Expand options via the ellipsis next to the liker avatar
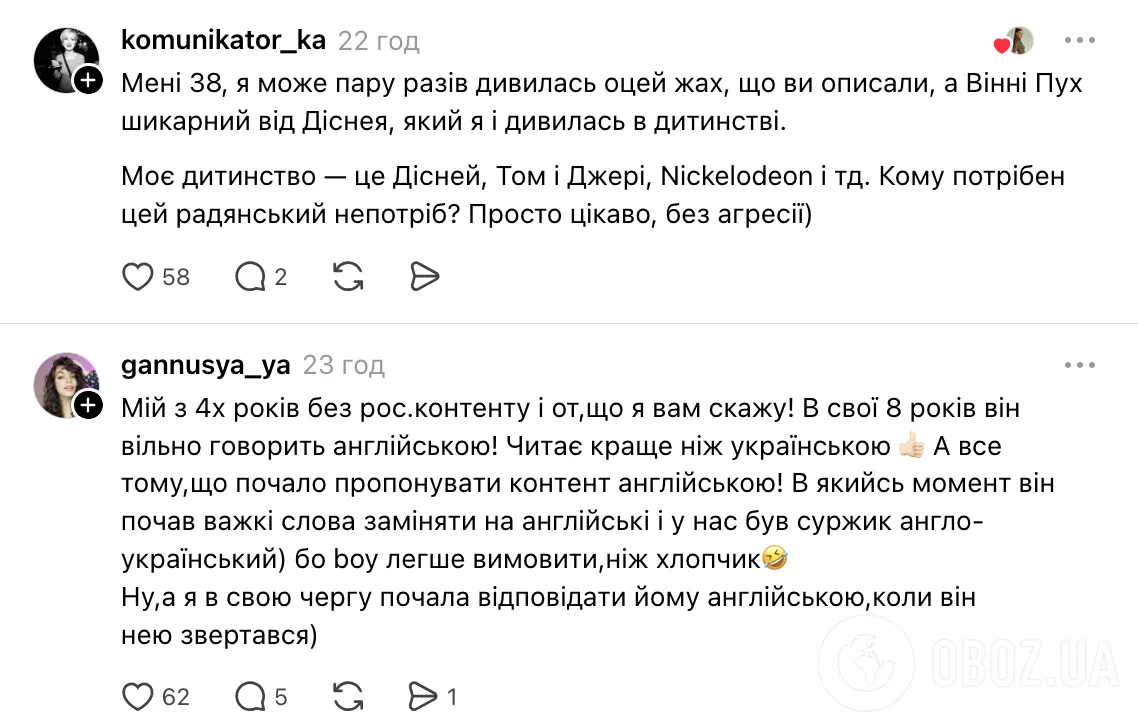 (1079, 40)
